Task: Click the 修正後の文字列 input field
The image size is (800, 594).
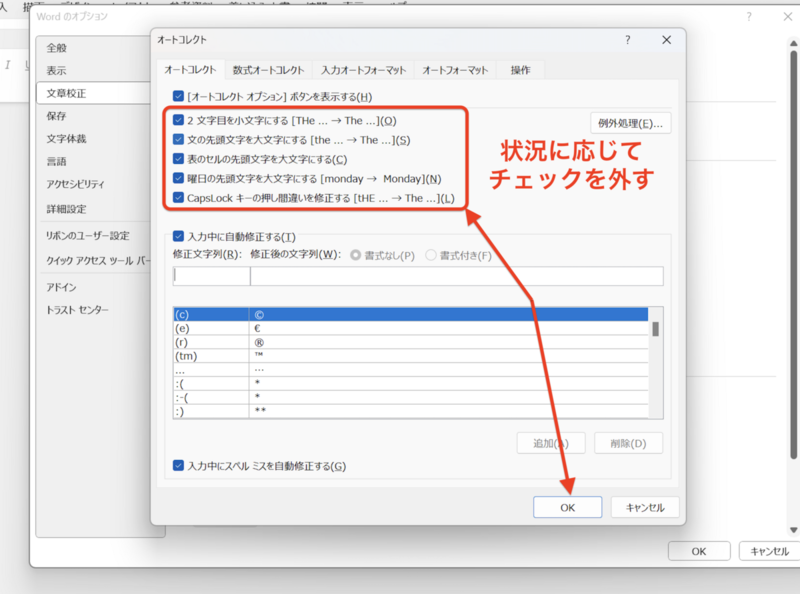Action: (x=457, y=276)
